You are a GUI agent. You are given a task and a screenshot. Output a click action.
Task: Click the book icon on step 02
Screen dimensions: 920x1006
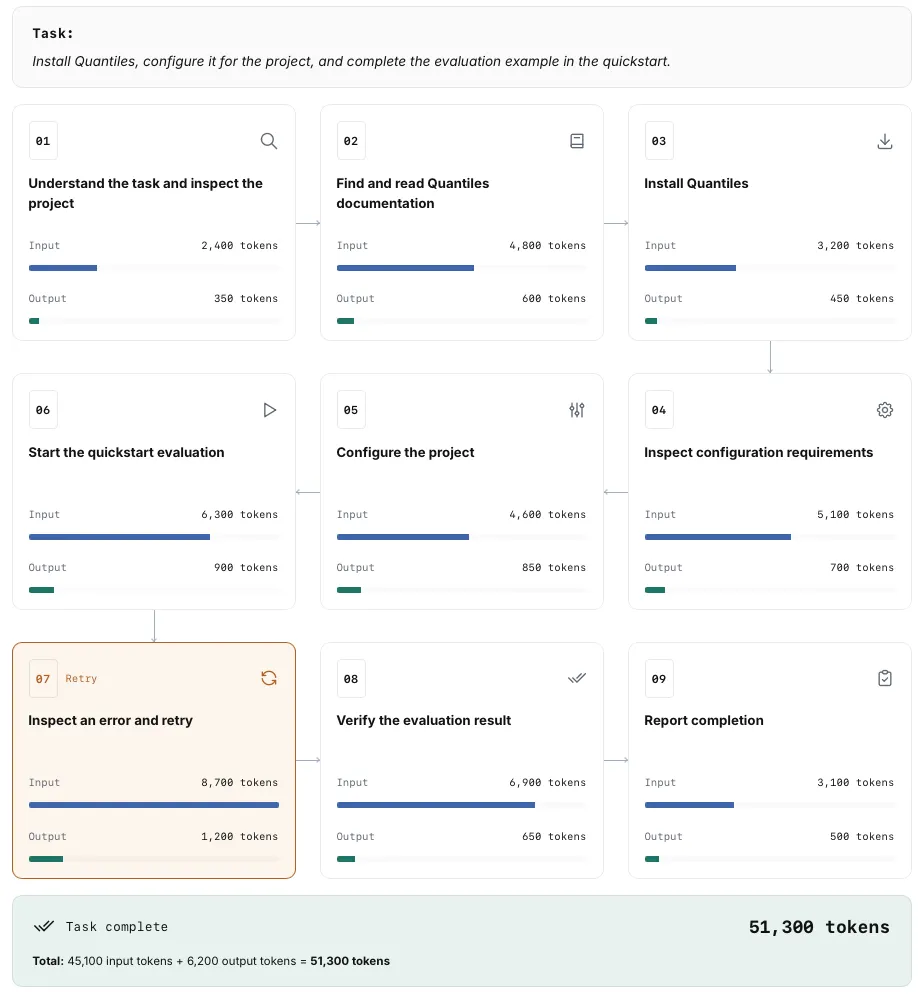(x=576, y=141)
